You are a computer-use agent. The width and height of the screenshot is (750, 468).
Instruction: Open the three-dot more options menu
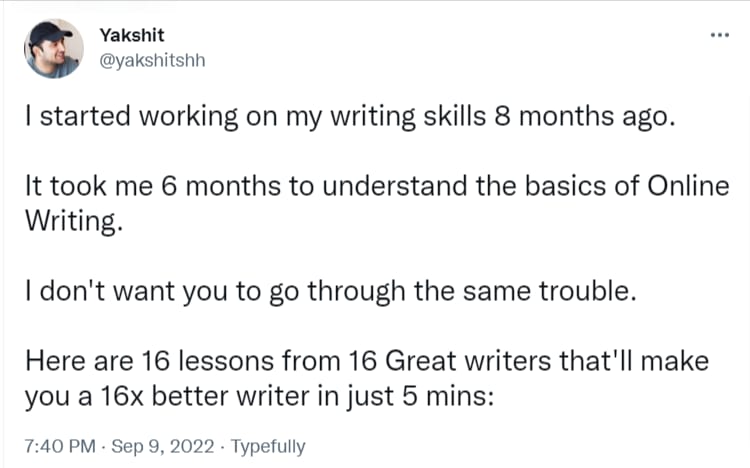718,37
